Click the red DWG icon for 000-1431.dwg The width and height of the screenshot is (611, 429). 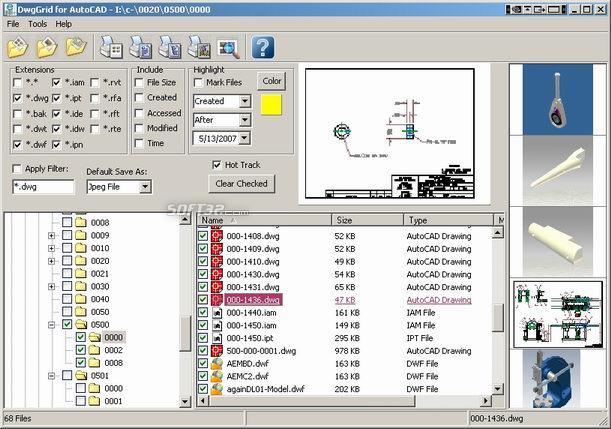[217, 287]
